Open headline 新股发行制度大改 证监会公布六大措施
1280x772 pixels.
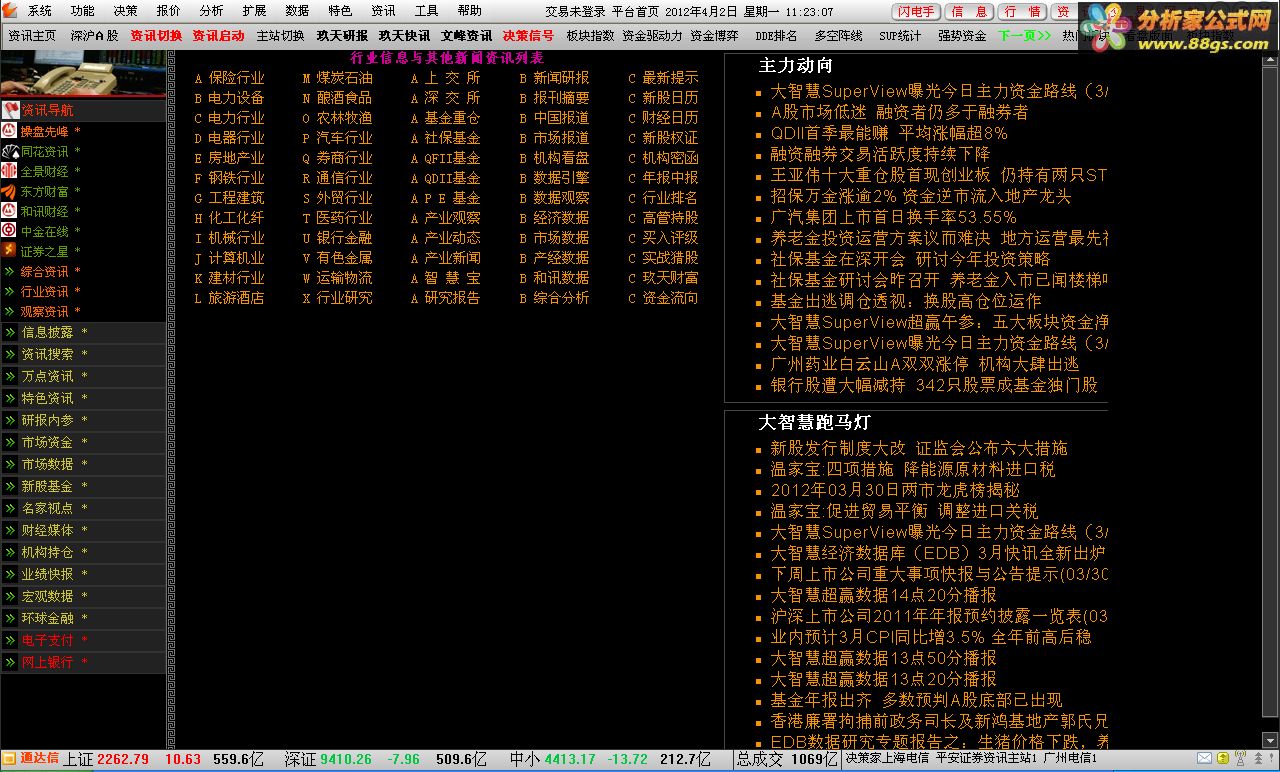[x=919, y=448]
